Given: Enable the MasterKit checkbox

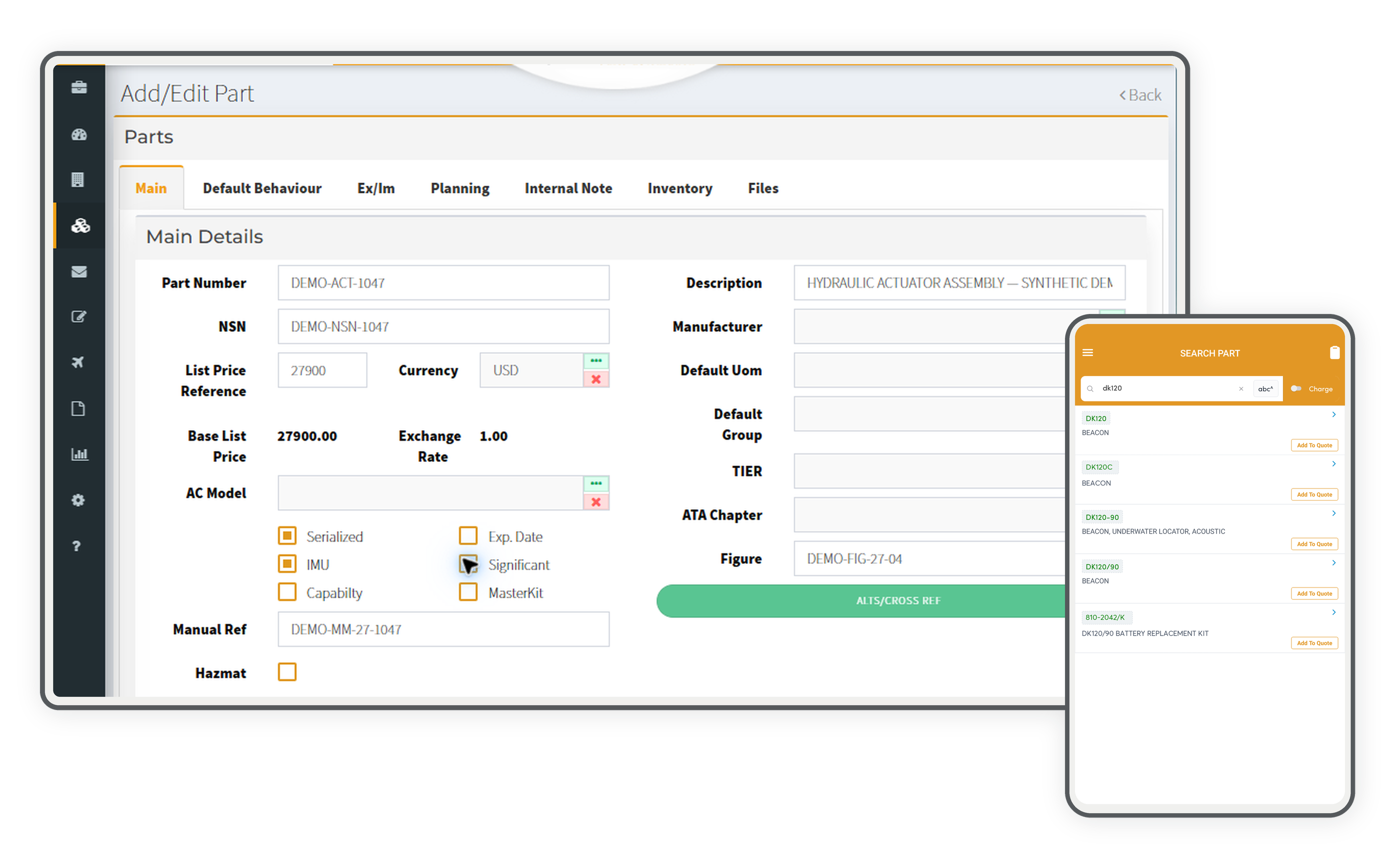Looking at the screenshot, I should tap(468, 591).
